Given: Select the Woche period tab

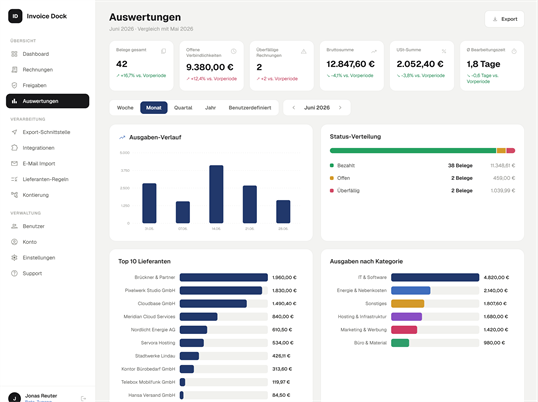Looking at the screenshot, I should (x=125, y=108).
